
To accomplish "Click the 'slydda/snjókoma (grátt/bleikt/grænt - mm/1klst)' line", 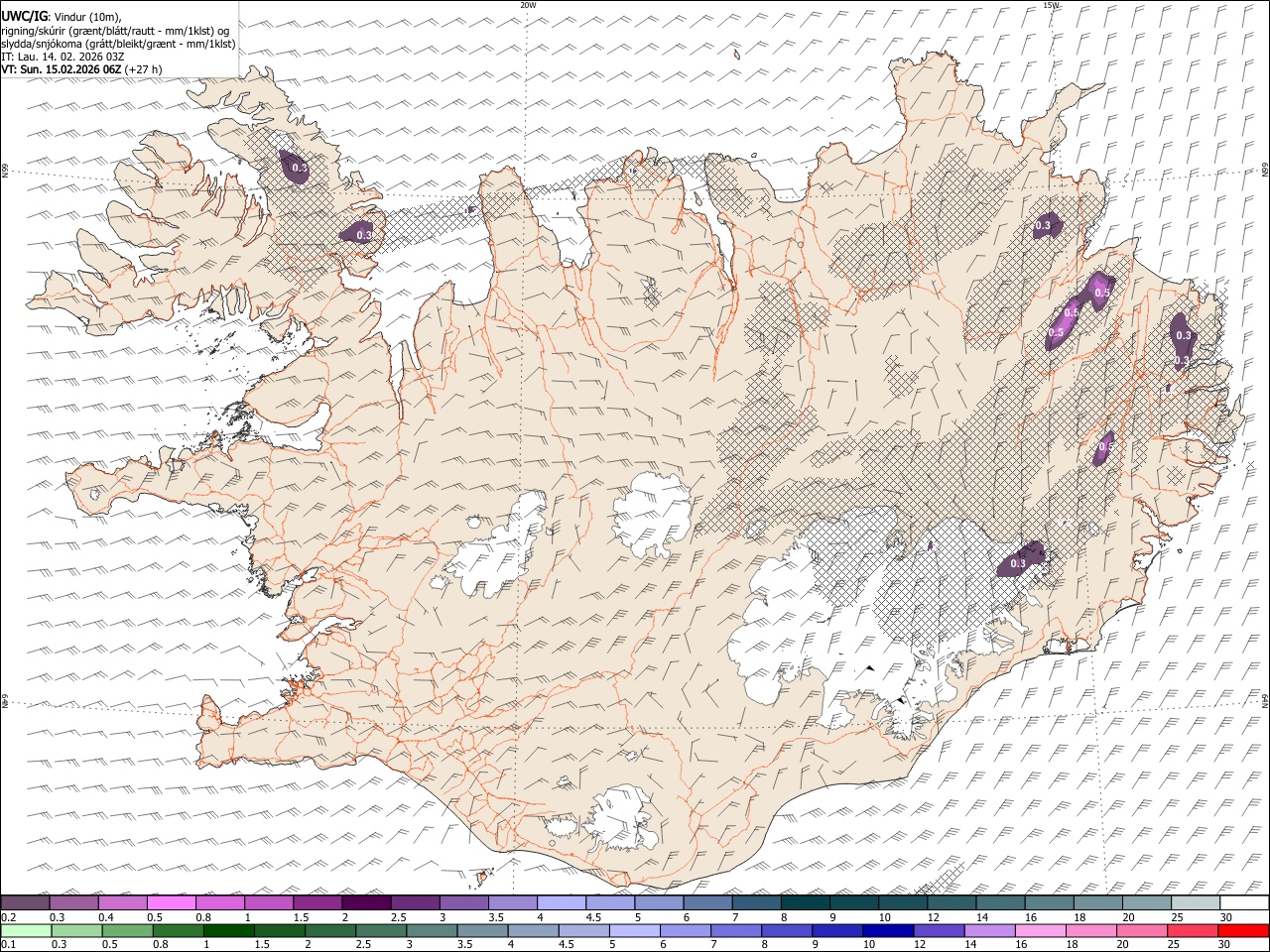I will coord(118,44).
